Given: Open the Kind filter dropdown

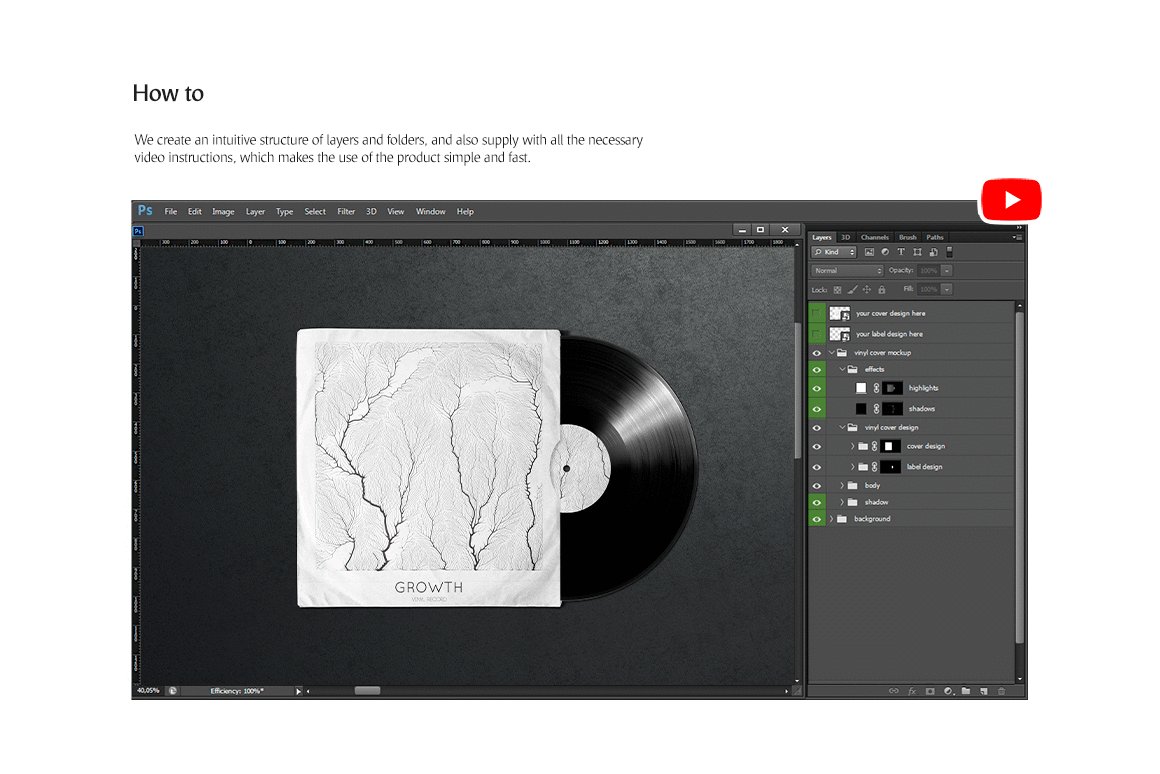Looking at the screenshot, I should pos(834,252).
